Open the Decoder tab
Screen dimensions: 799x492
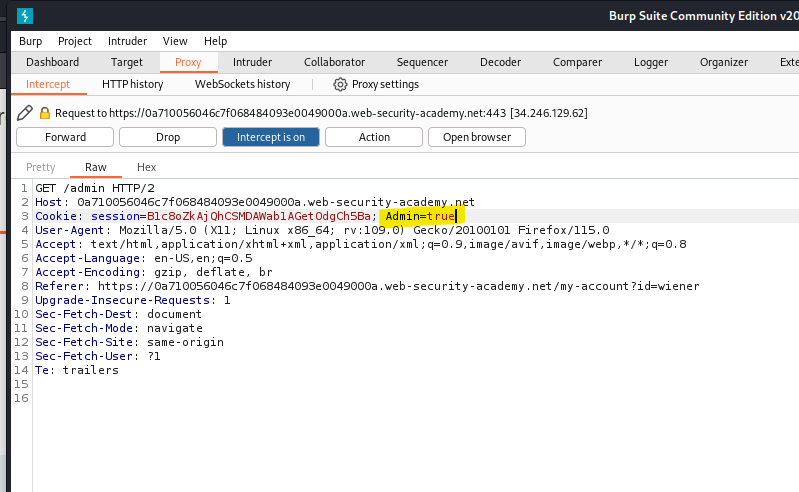(x=500, y=62)
